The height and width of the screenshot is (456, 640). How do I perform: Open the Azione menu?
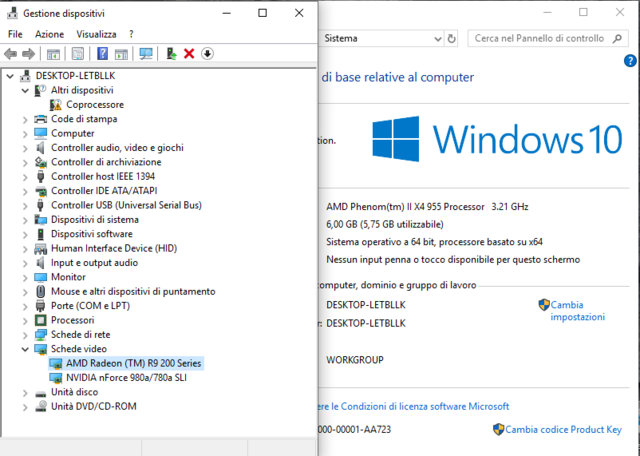[x=49, y=34]
